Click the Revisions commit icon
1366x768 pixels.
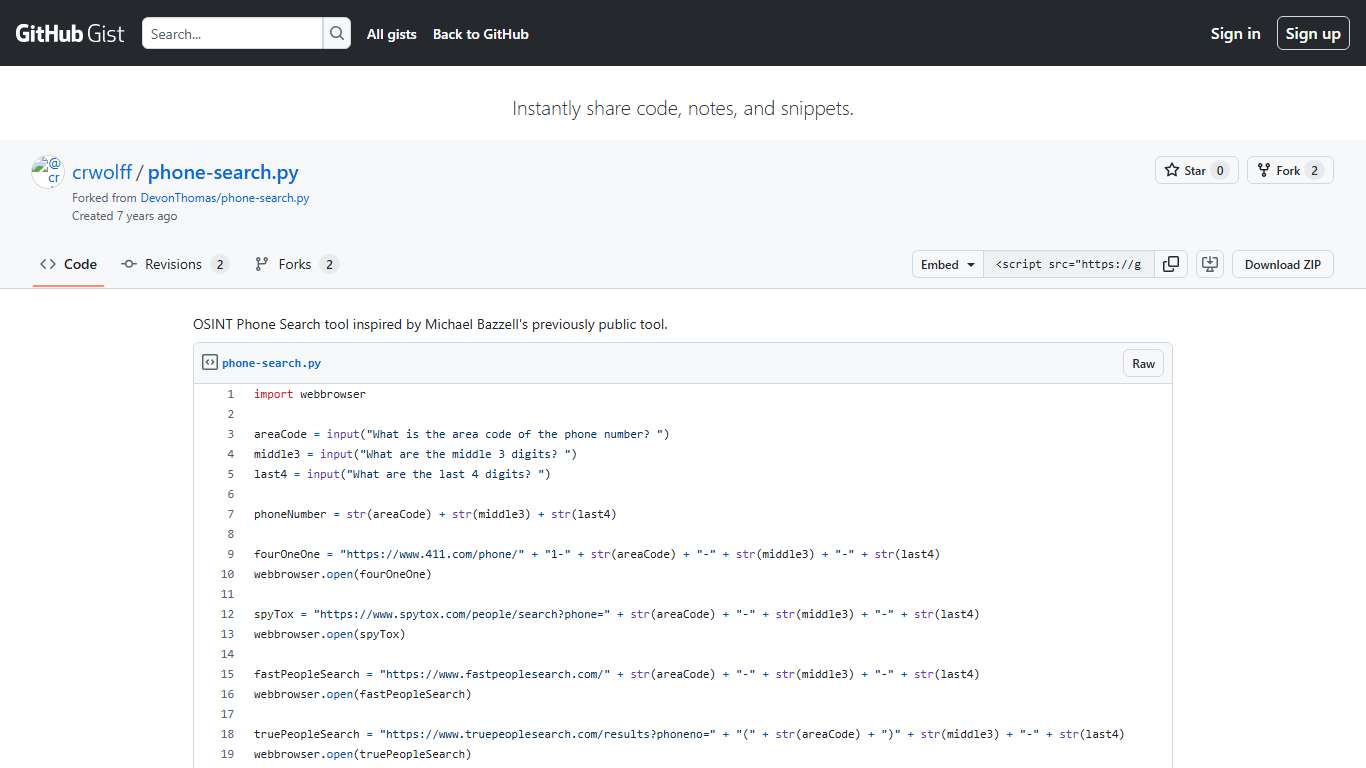point(129,264)
